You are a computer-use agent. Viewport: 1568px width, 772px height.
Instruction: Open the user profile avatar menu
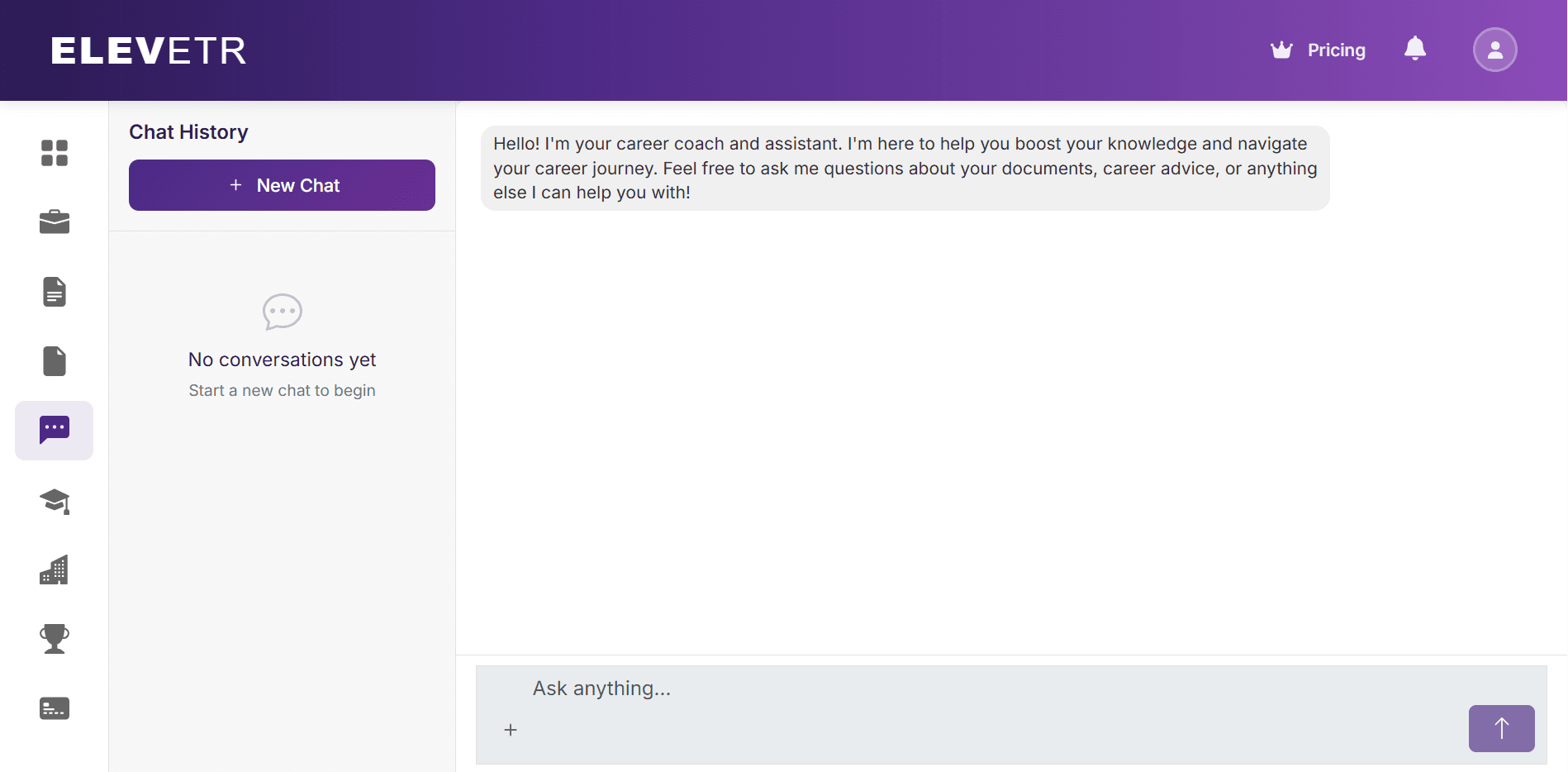(x=1494, y=50)
